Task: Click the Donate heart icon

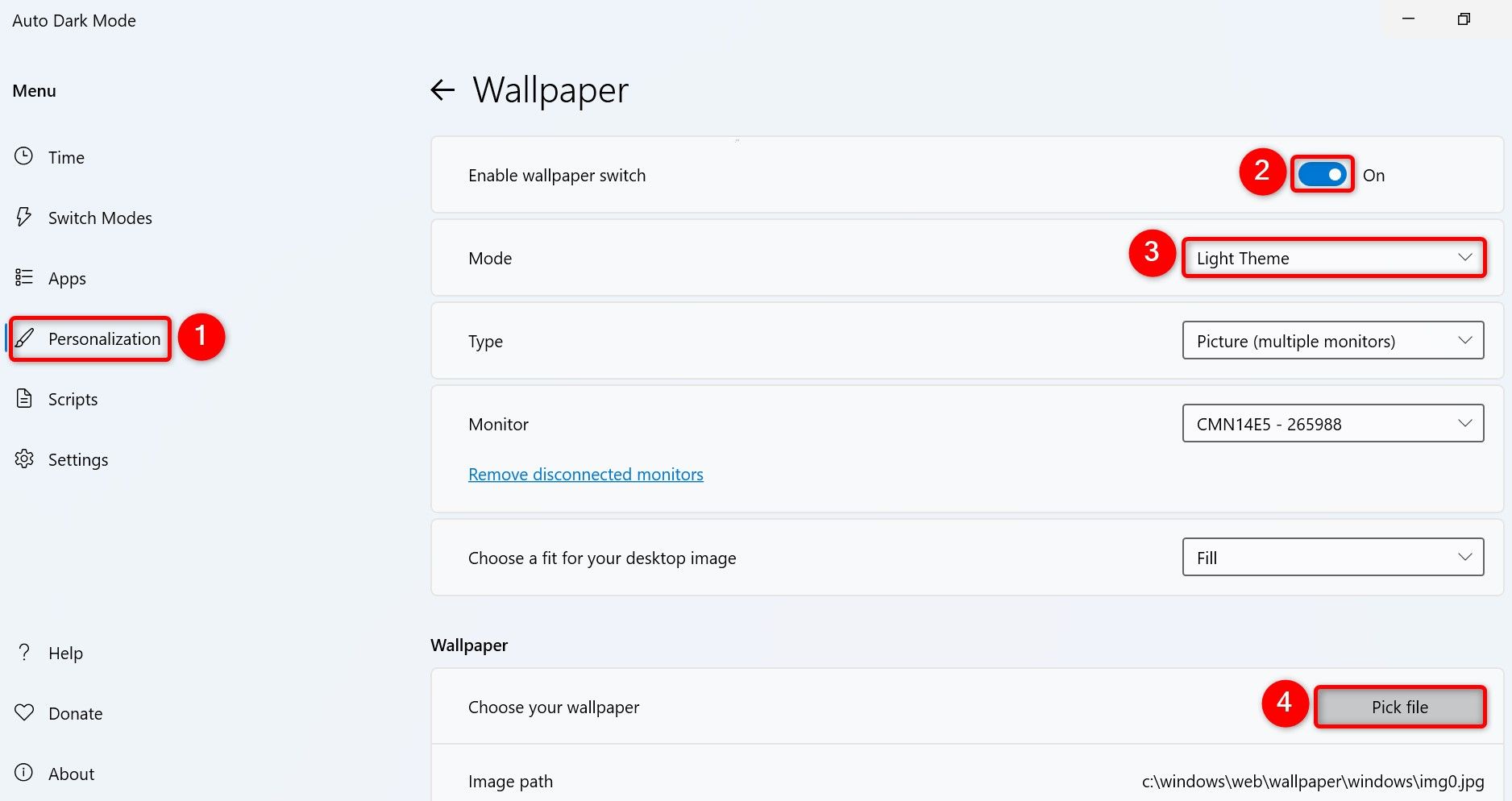Action: (x=23, y=712)
